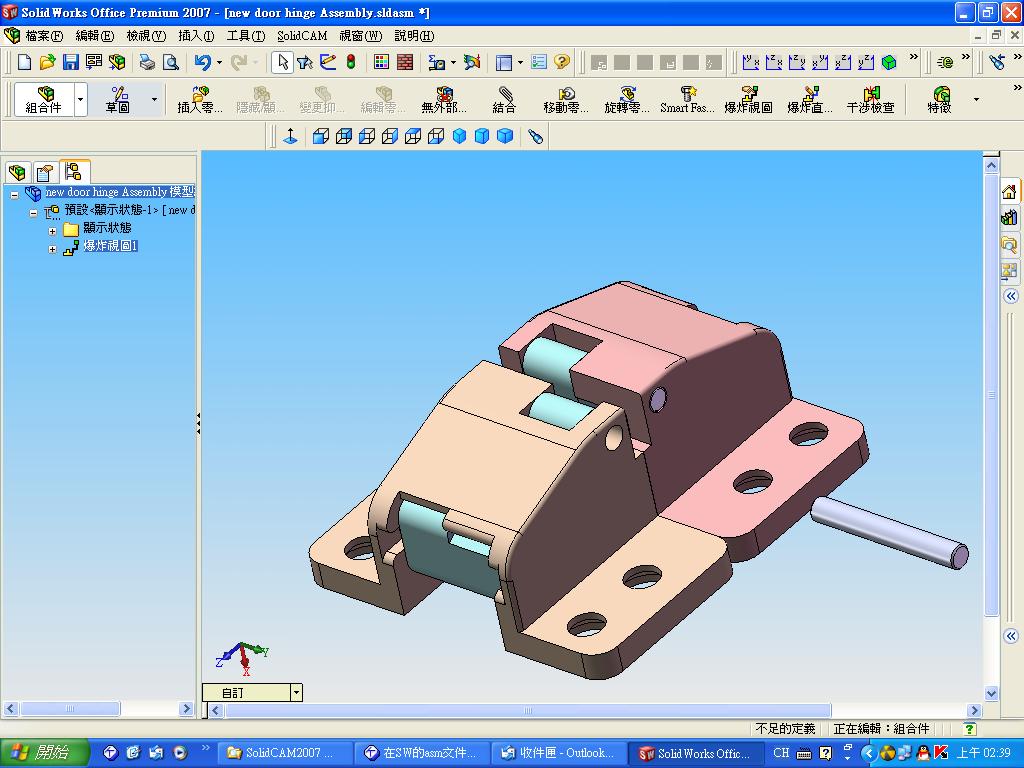The image size is (1024, 768).
Task: Click Explode Line Sketch (爆炸直...) tool
Action: click(810, 99)
